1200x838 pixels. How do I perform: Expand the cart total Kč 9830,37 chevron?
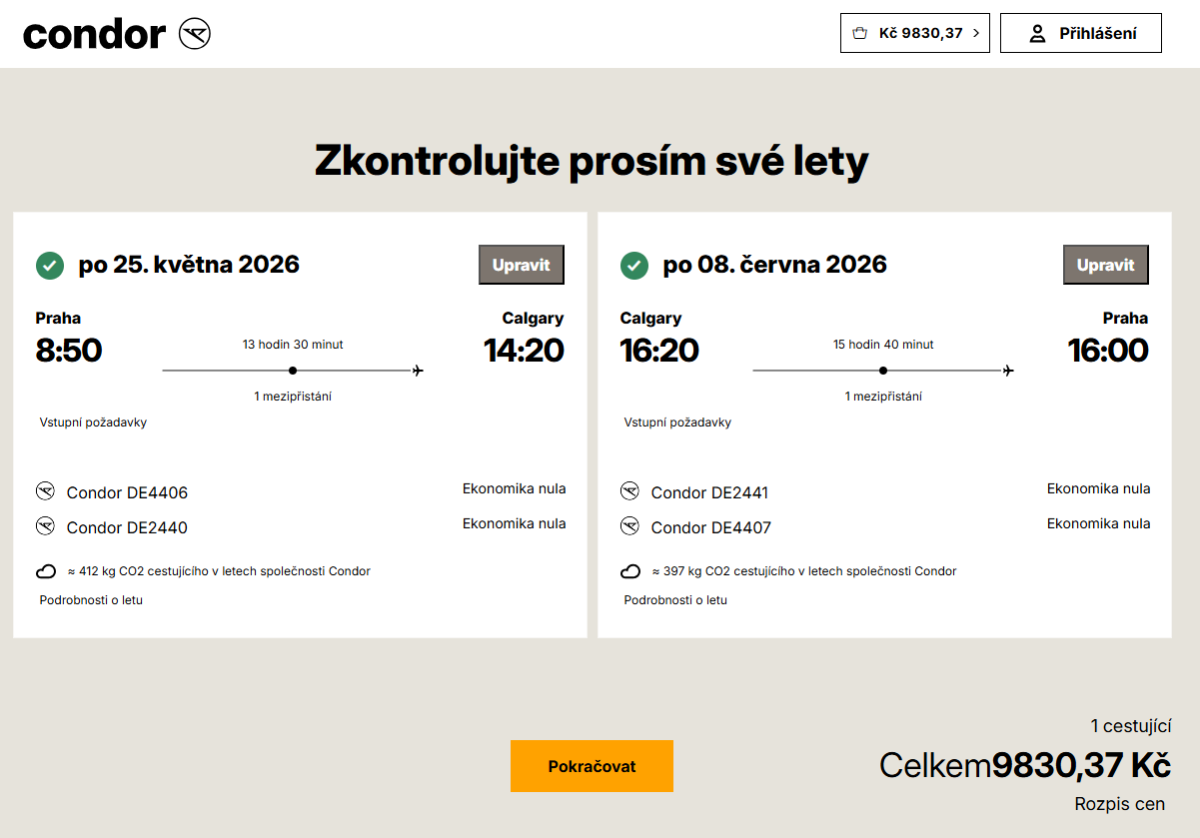pyautogui.click(x=976, y=33)
